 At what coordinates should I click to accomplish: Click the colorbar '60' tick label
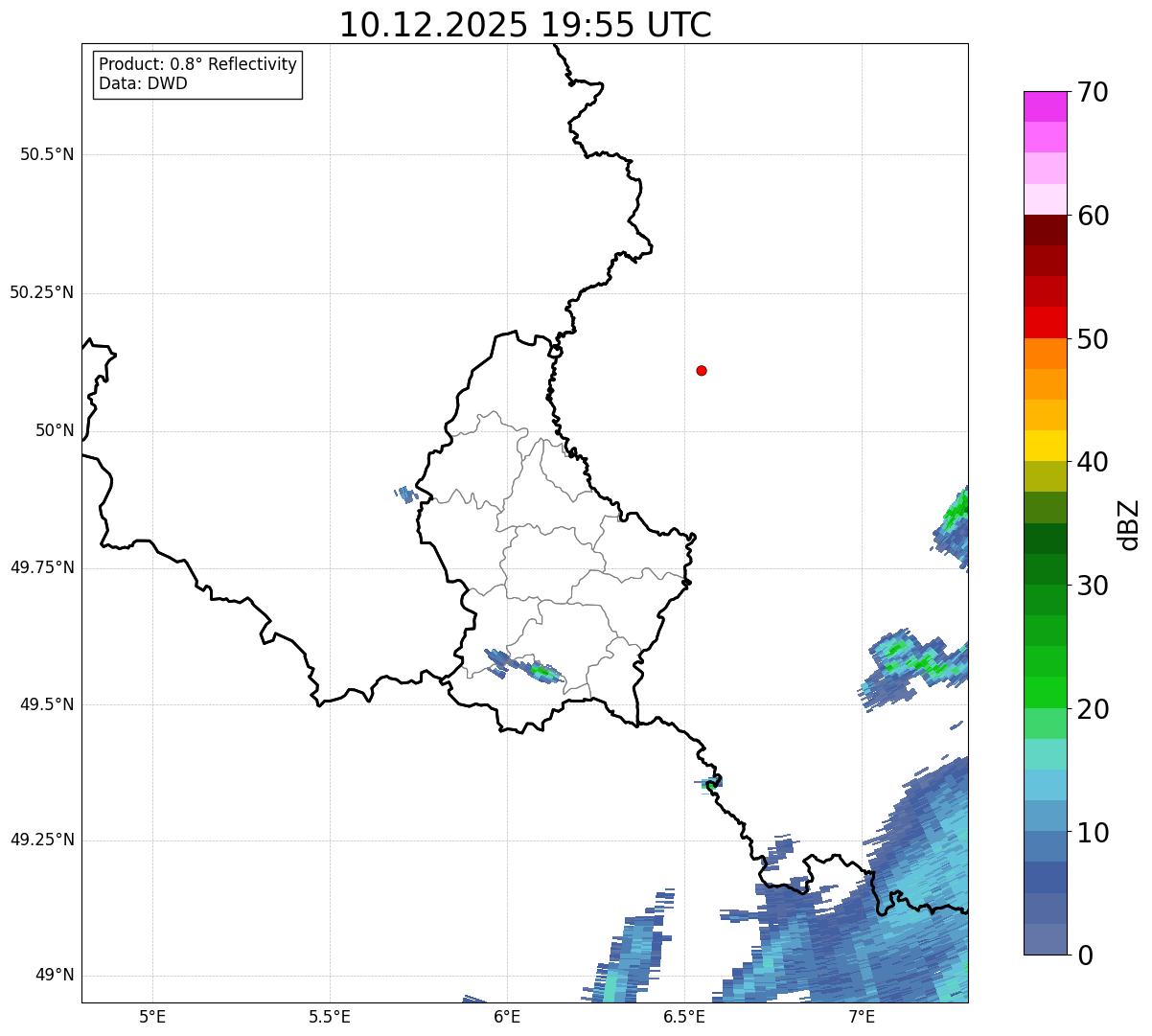(1093, 217)
